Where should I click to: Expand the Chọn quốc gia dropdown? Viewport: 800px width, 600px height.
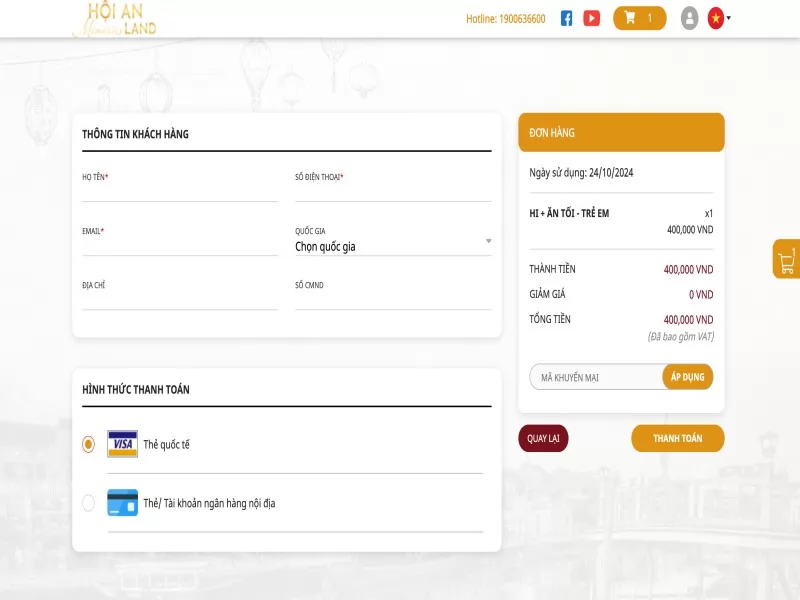[392, 246]
